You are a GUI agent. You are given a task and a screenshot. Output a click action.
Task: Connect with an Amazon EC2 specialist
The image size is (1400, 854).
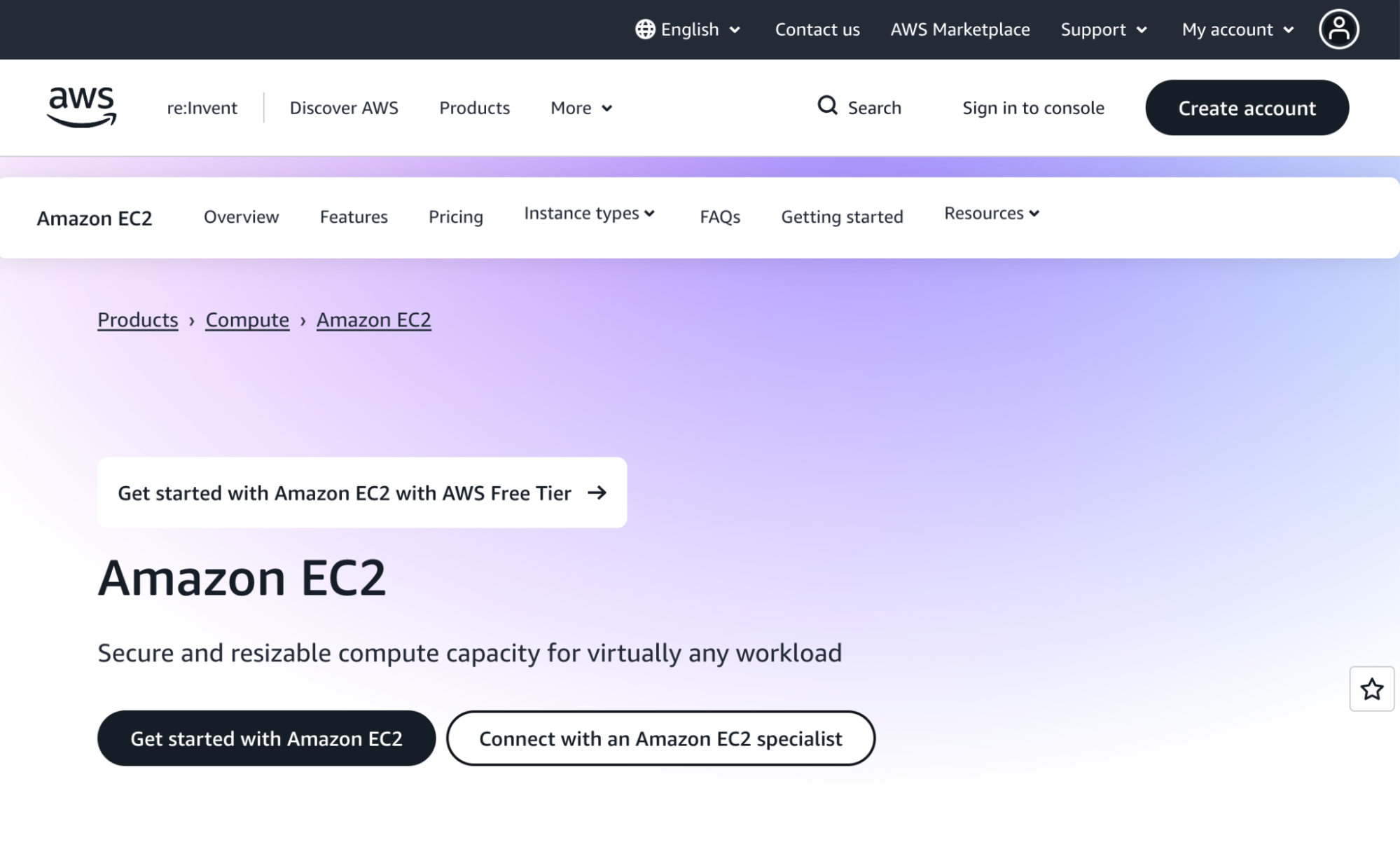(660, 738)
